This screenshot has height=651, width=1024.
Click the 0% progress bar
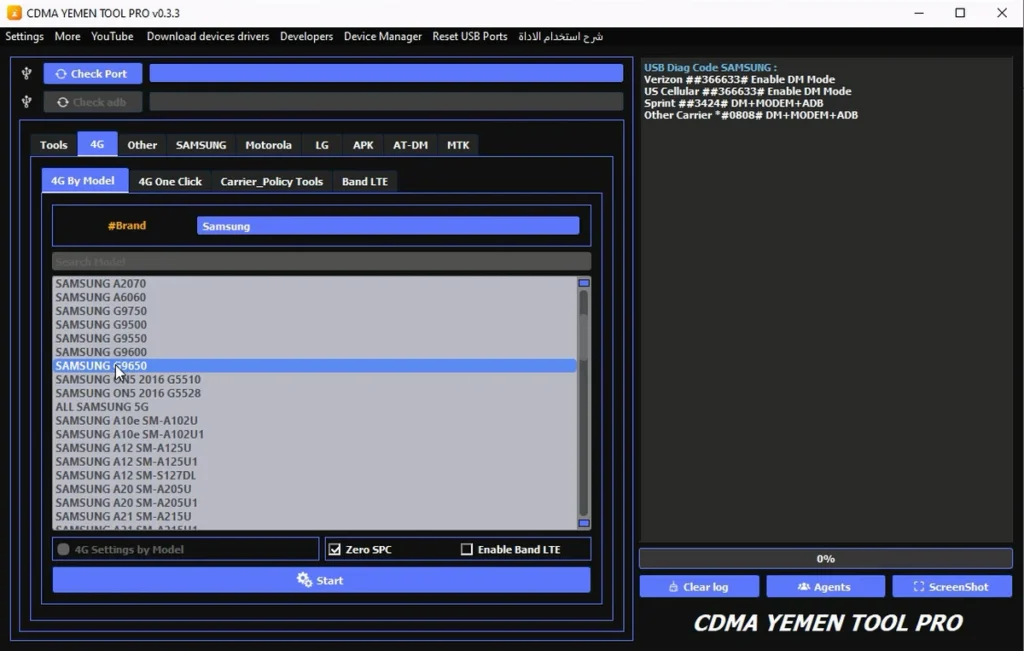[825, 559]
